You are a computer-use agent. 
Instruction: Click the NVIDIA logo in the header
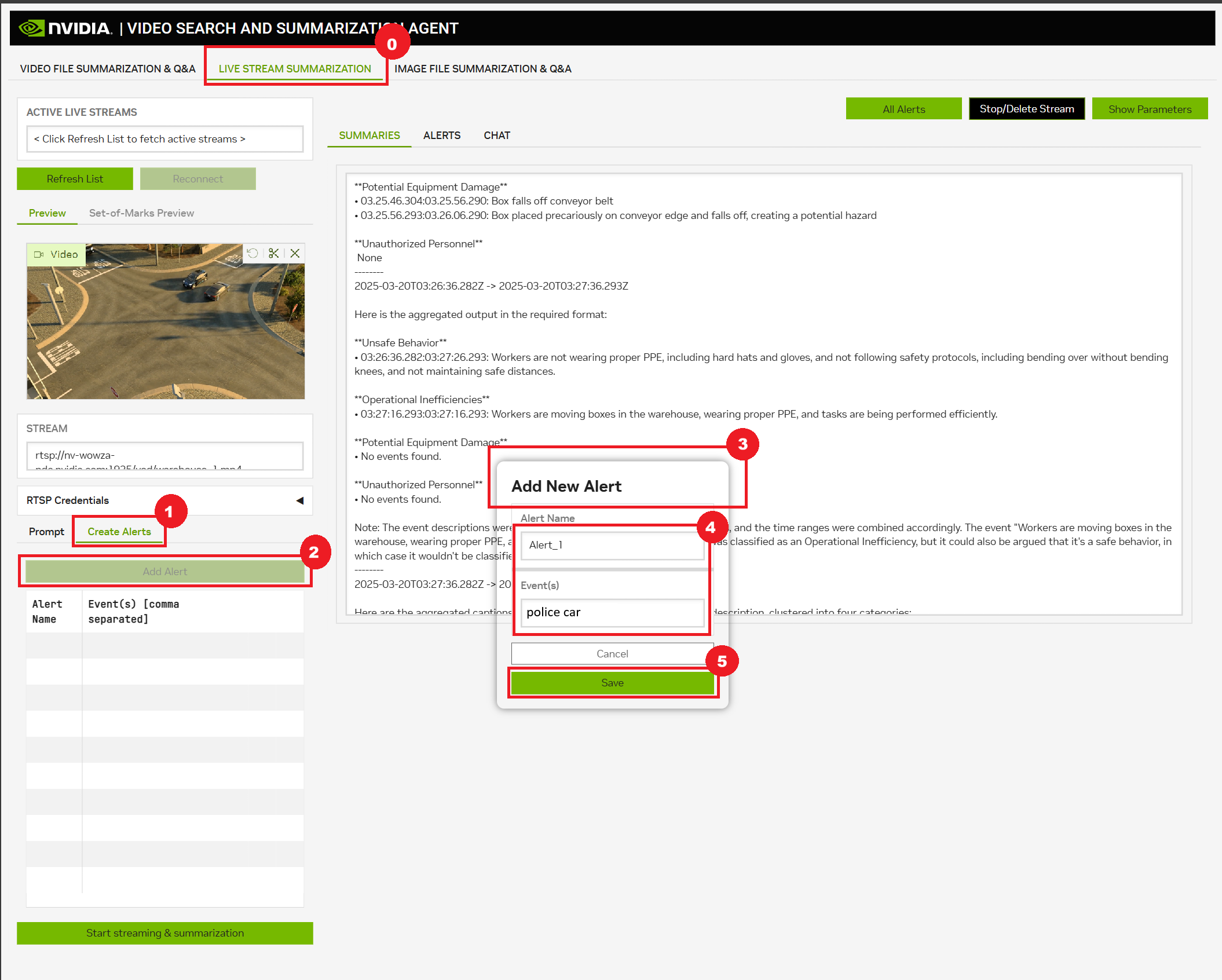(32, 27)
